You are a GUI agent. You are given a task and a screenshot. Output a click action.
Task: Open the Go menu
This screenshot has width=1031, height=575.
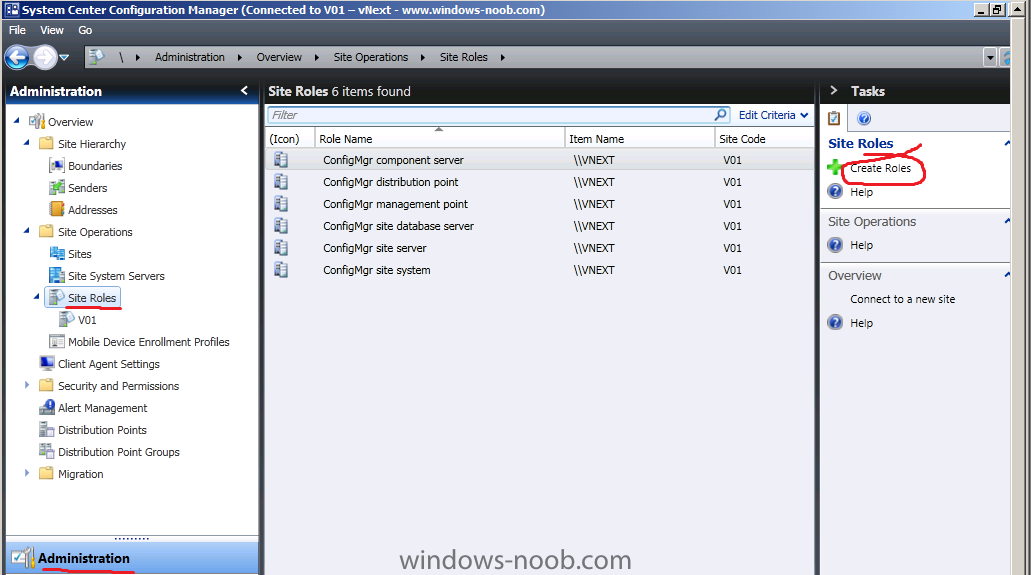click(x=85, y=30)
